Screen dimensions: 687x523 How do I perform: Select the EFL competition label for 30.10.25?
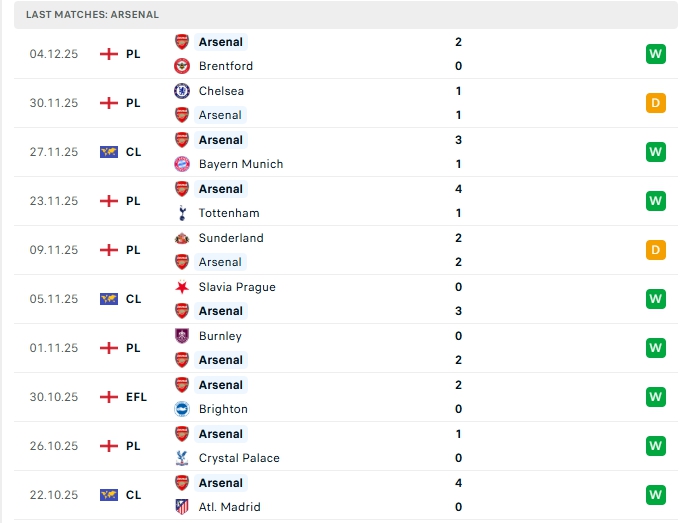(136, 397)
